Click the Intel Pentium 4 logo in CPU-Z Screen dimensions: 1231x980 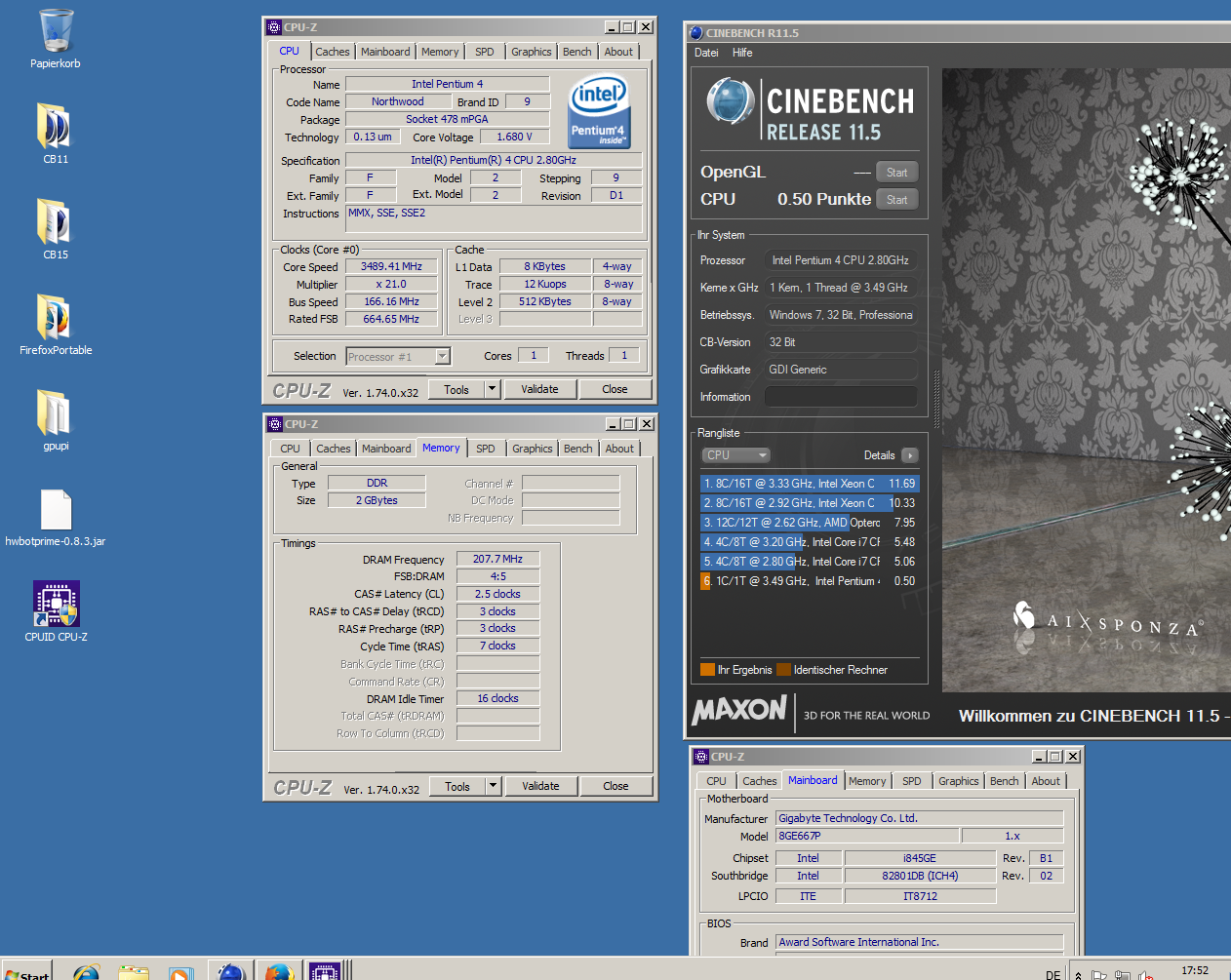click(x=599, y=111)
